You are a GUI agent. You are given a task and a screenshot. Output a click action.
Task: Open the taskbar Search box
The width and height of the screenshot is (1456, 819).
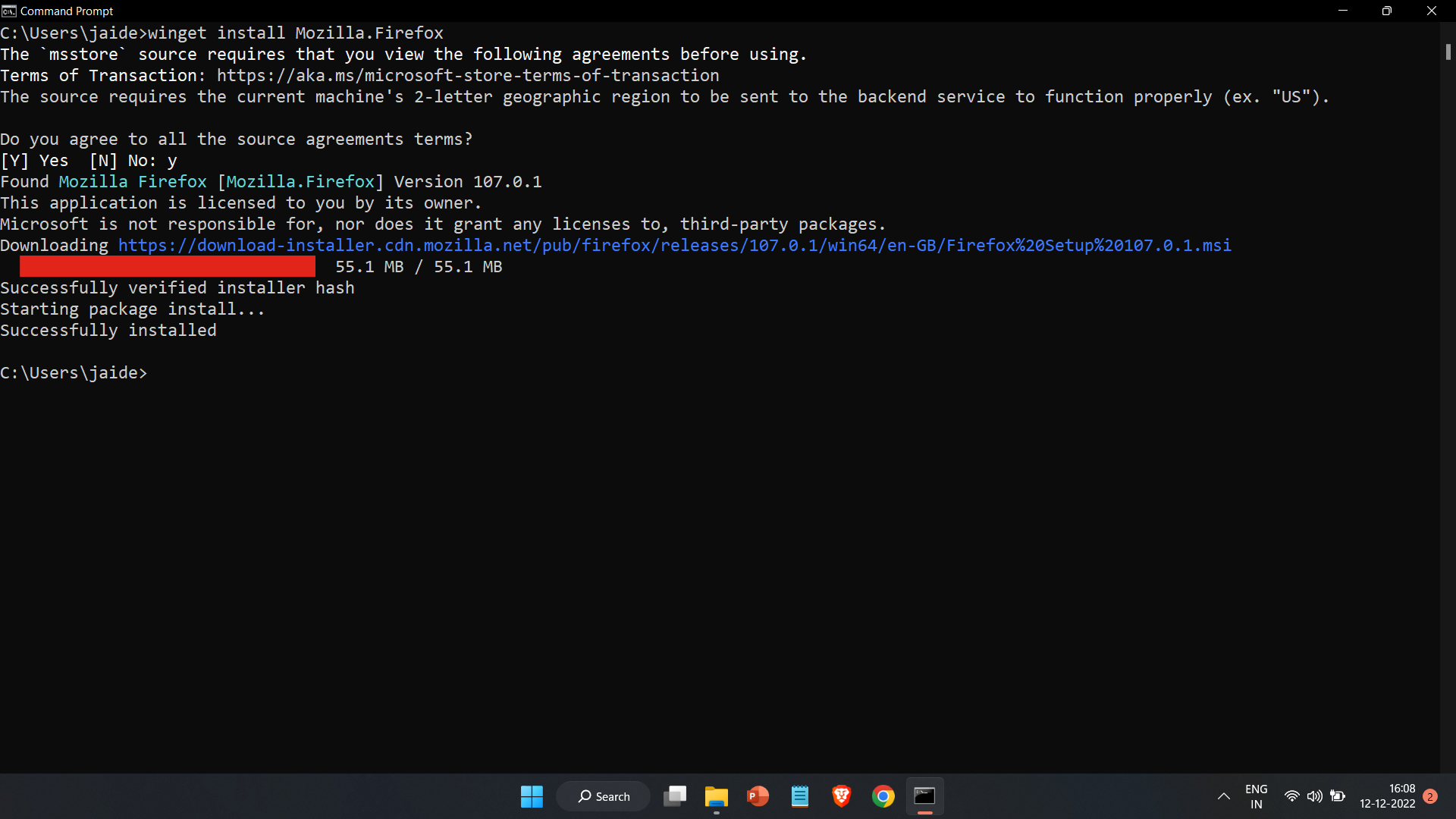pyautogui.click(x=604, y=796)
